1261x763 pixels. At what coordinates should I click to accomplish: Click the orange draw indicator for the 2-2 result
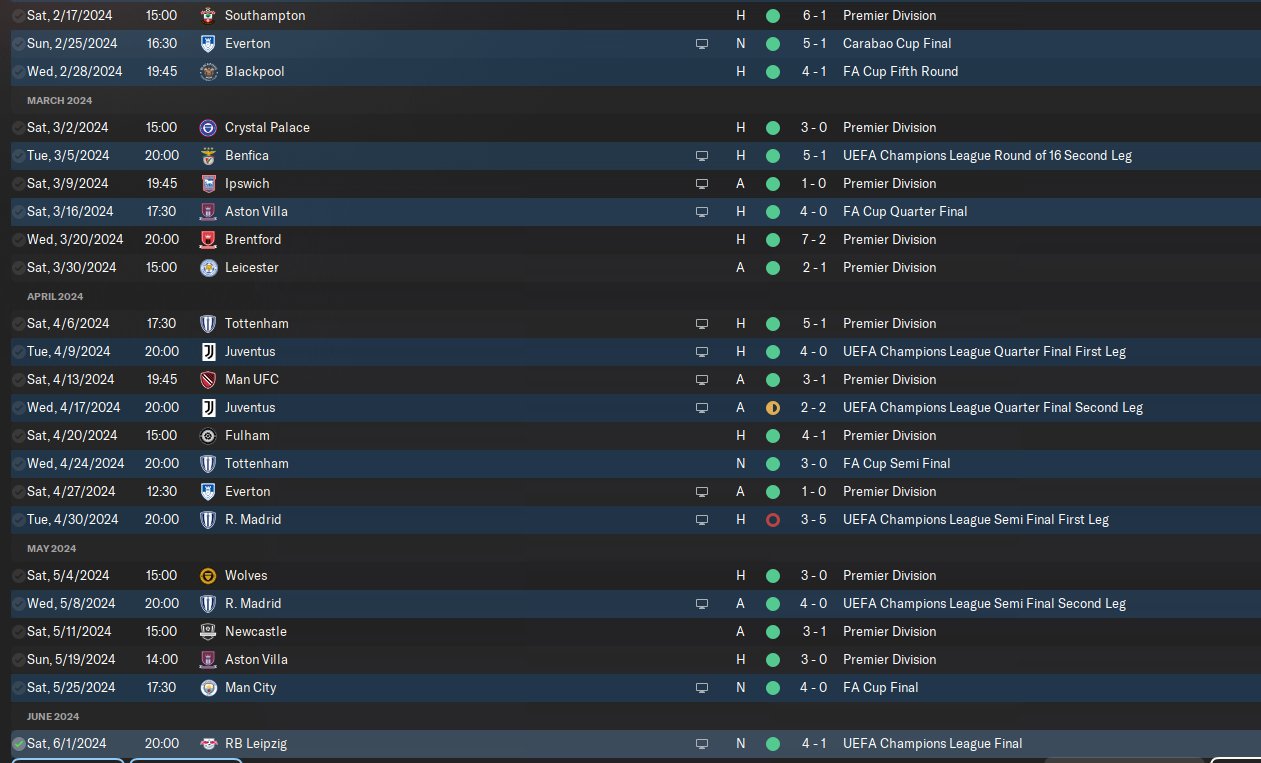[x=772, y=408]
